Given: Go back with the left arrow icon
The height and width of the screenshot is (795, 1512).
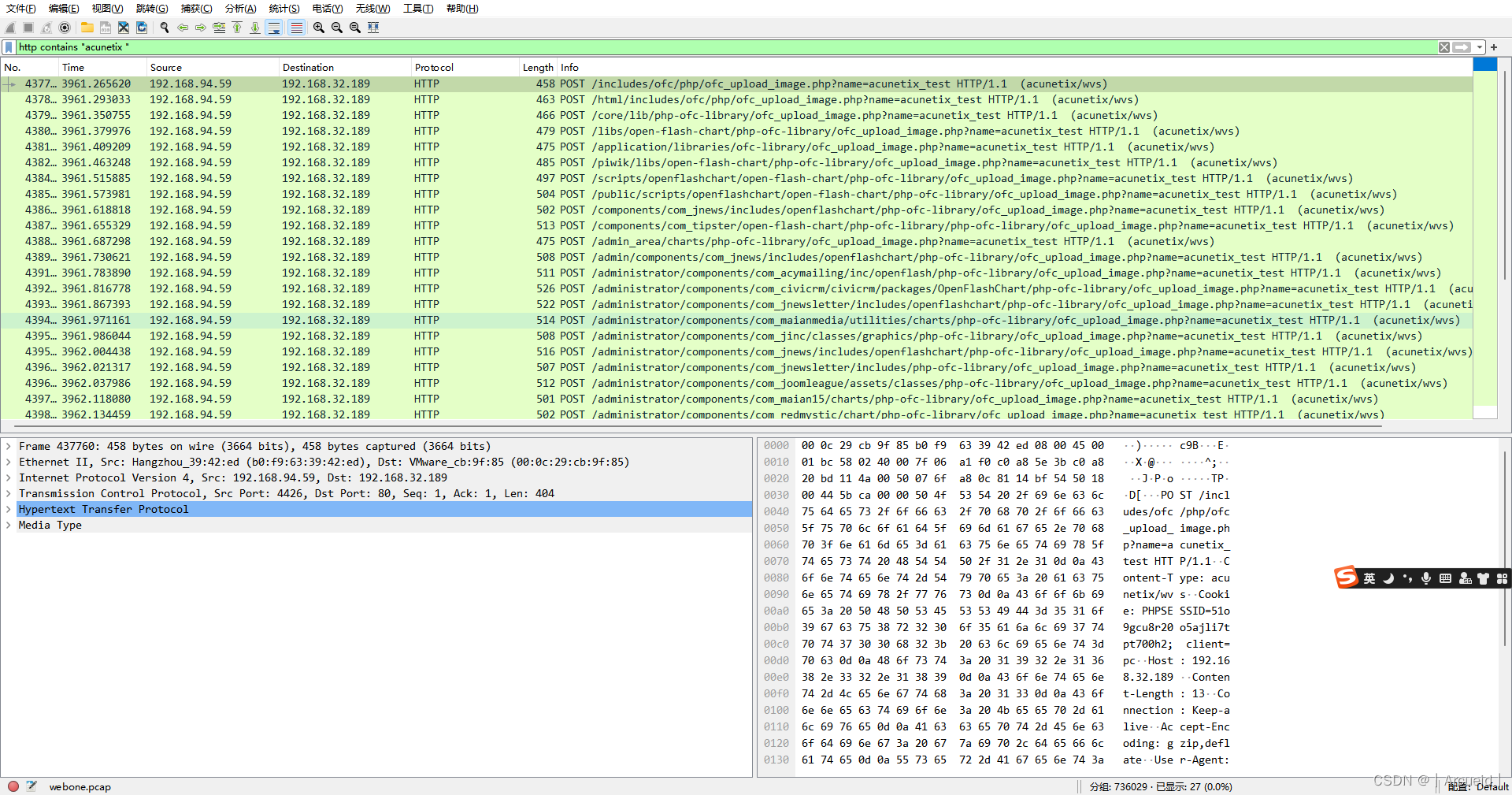Looking at the screenshot, I should pos(182,28).
